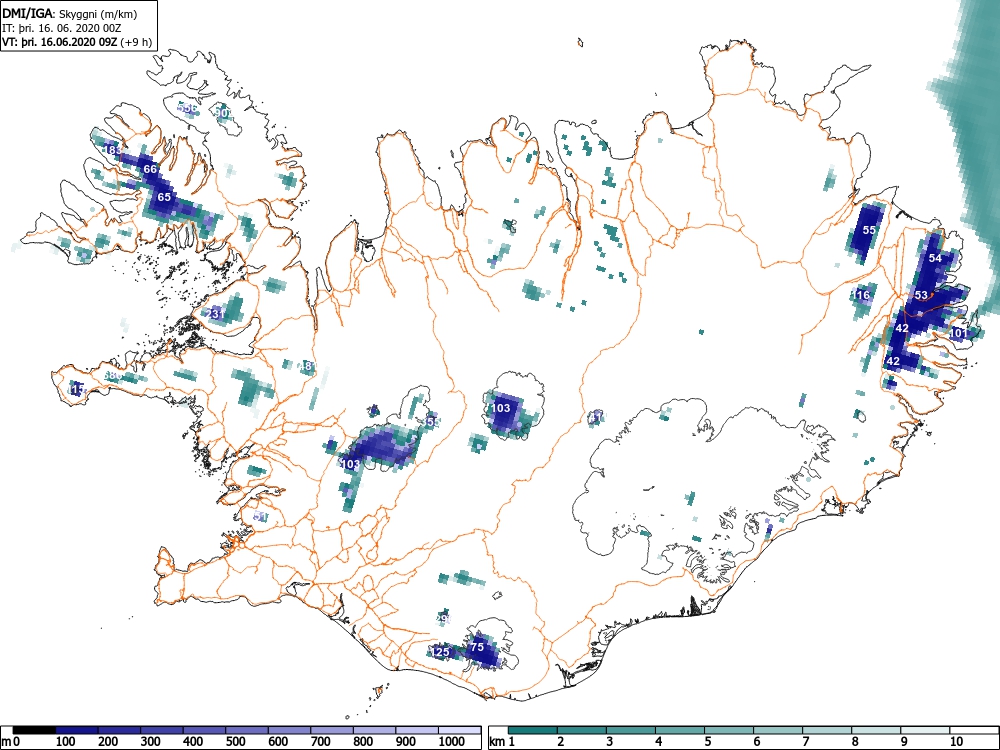Click the '700' tick label on the m scale
This screenshot has width=1000, height=750.
(x=320, y=741)
